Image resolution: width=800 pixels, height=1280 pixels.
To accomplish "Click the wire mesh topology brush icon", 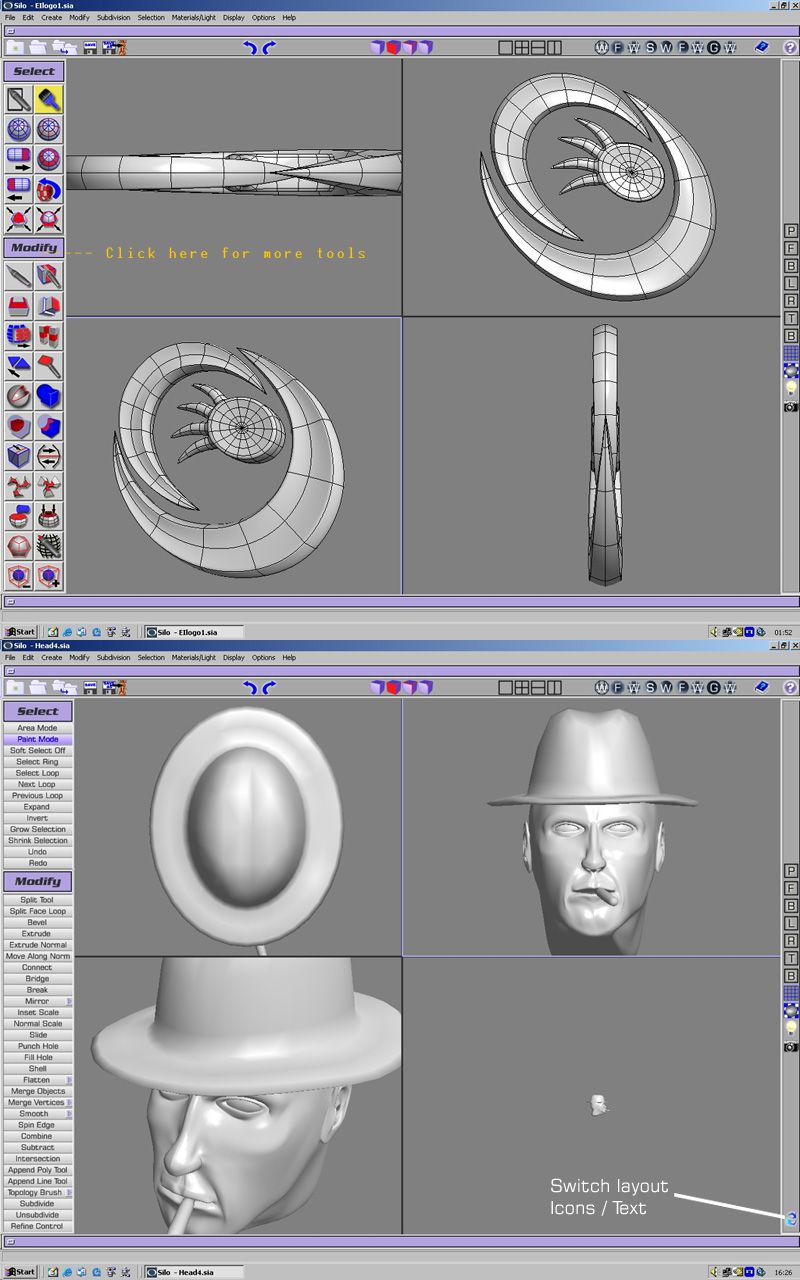I will (49, 545).
